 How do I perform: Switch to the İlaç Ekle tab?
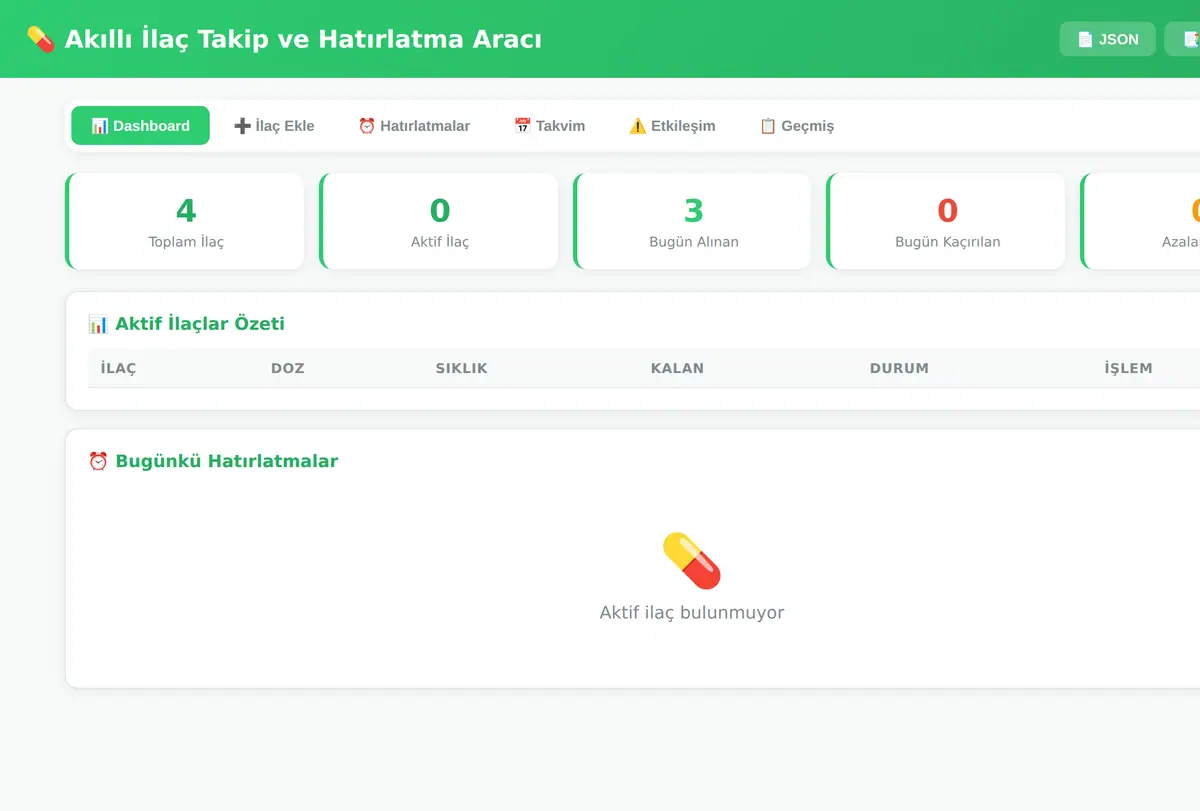[x=274, y=126]
